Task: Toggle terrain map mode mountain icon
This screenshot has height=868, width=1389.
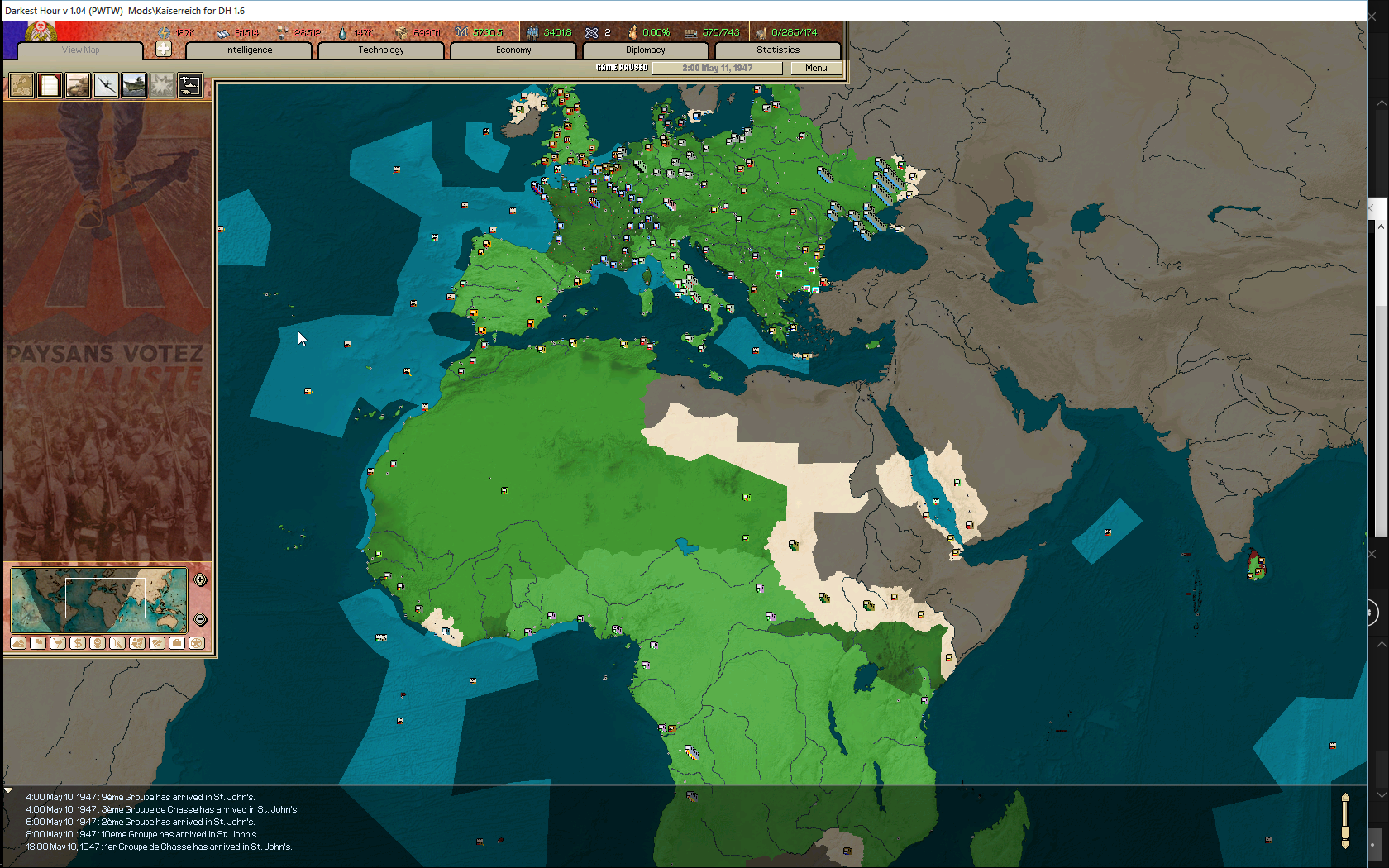Action: (18, 643)
